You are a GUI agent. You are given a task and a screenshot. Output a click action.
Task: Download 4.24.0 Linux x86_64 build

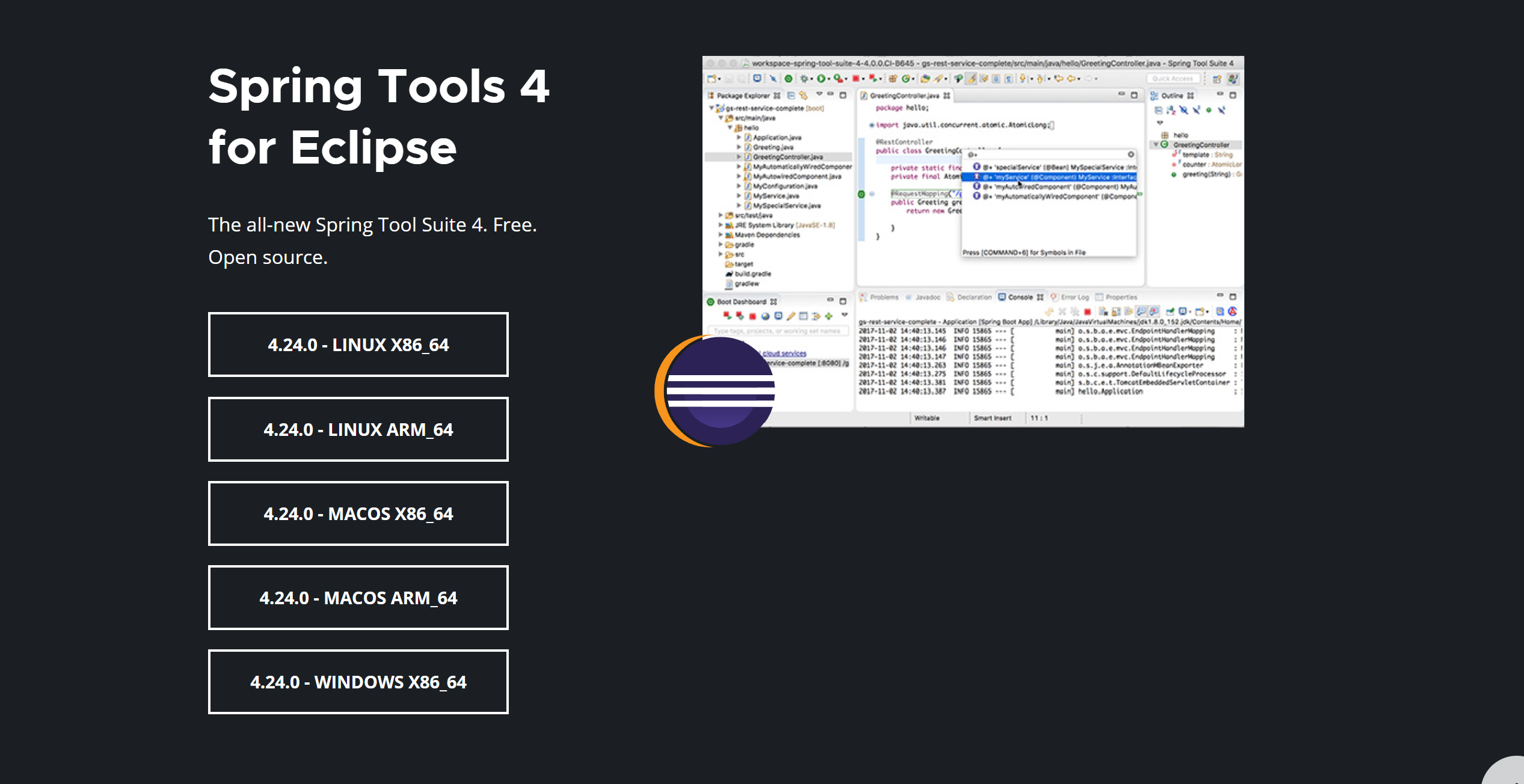point(358,345)
